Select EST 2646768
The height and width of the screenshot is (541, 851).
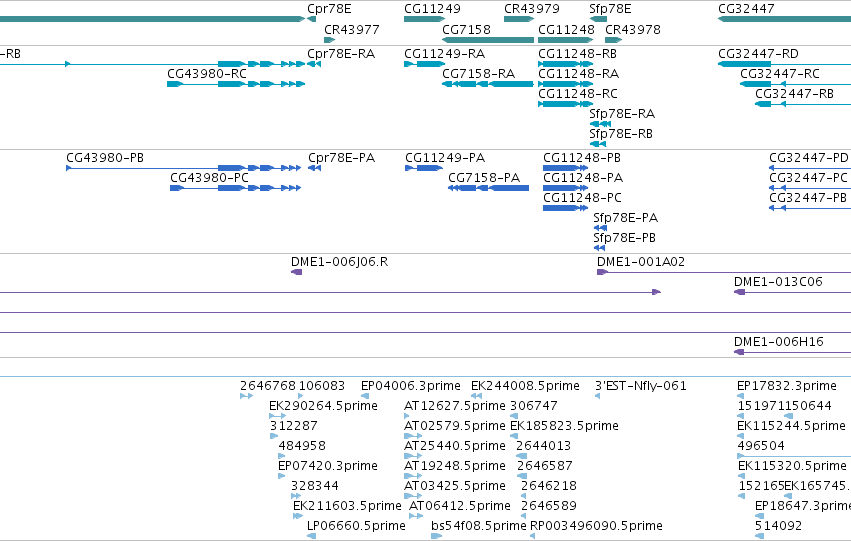[x=246, y=396]
